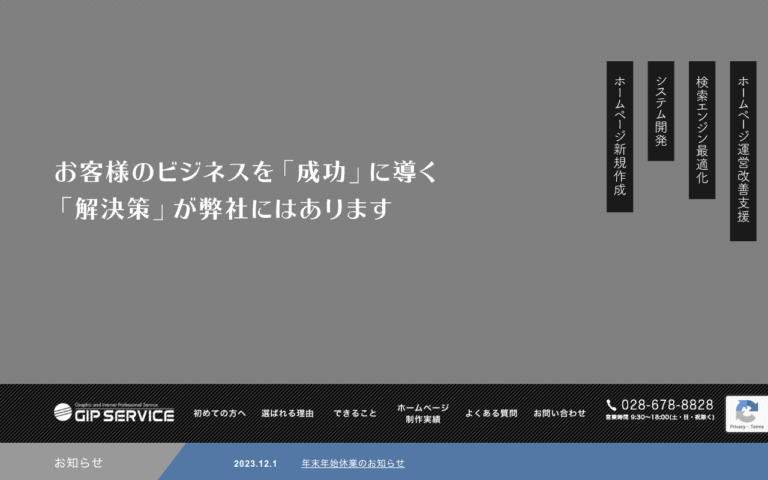Open the 選ばれる理由 menu item
768x480 pixels.
coord(288,413)
